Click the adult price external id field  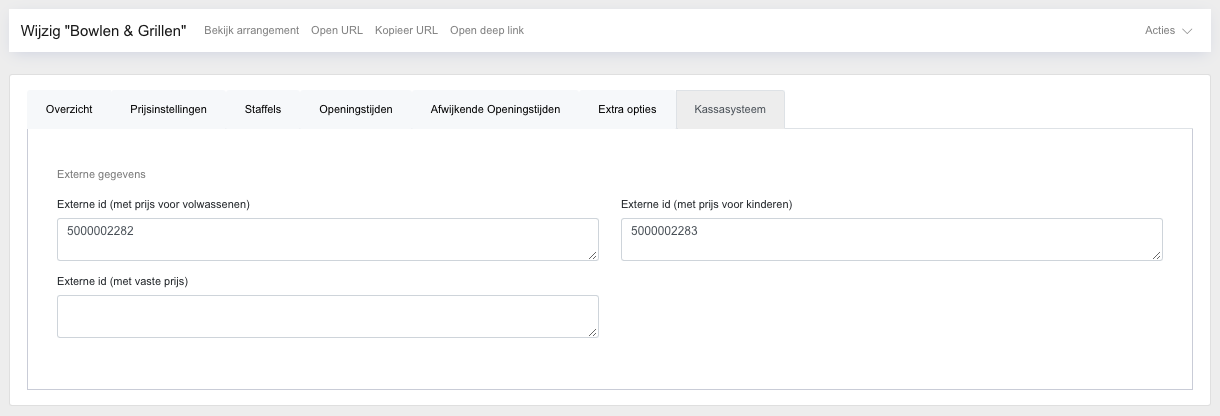327,239
